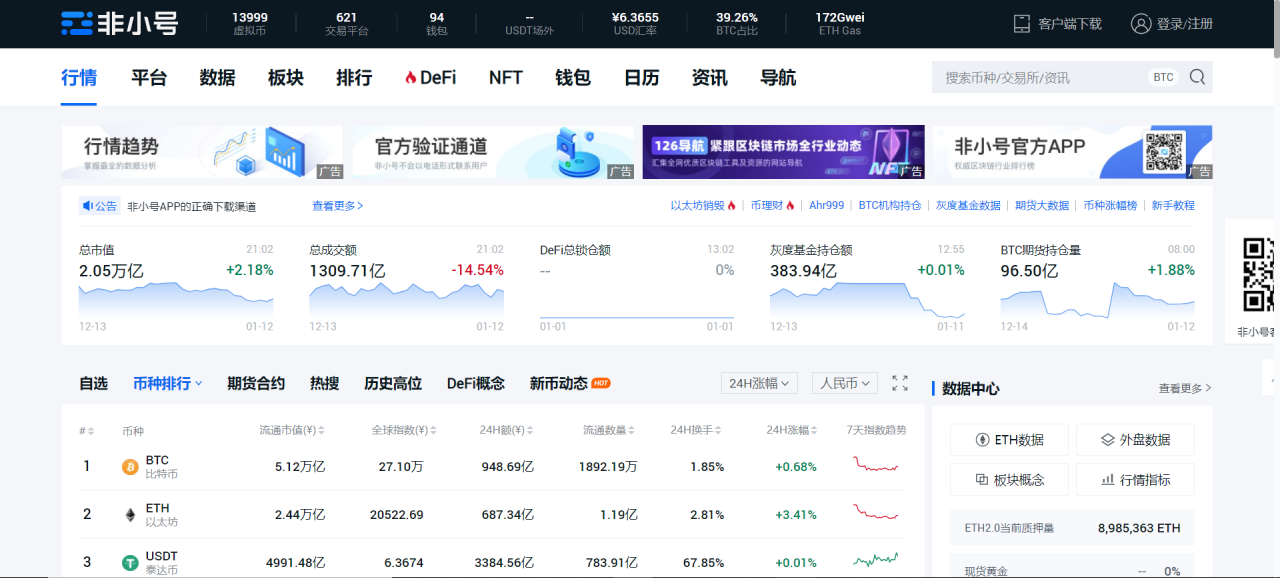Viewport: 1280px width, 578px height.
Task: Click the BTC coin icon in row 1
Action: pyautogui.click(x=130, y=467)
